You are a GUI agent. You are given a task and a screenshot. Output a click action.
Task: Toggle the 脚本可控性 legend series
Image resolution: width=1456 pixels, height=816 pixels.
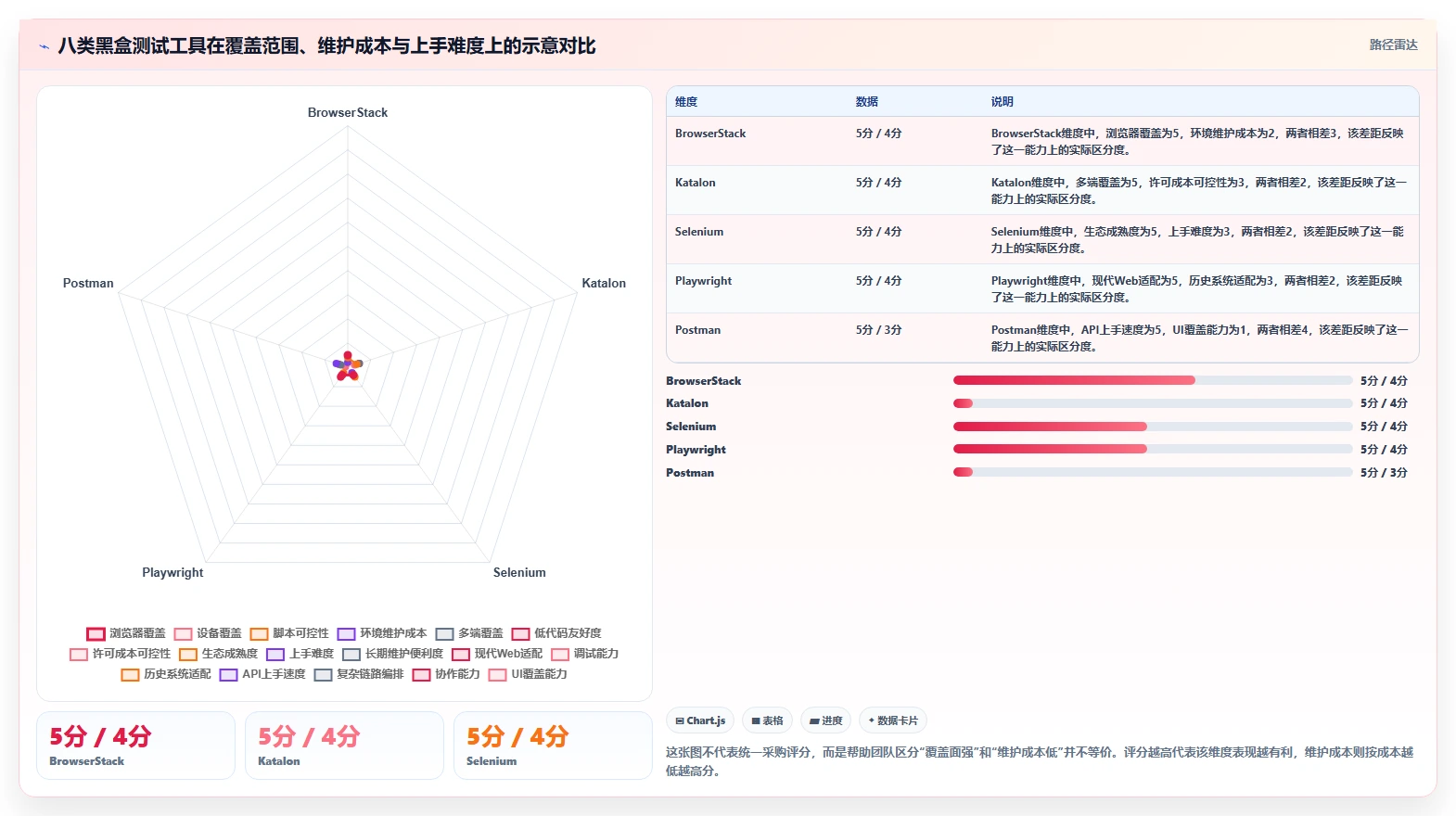click(289, 633)
